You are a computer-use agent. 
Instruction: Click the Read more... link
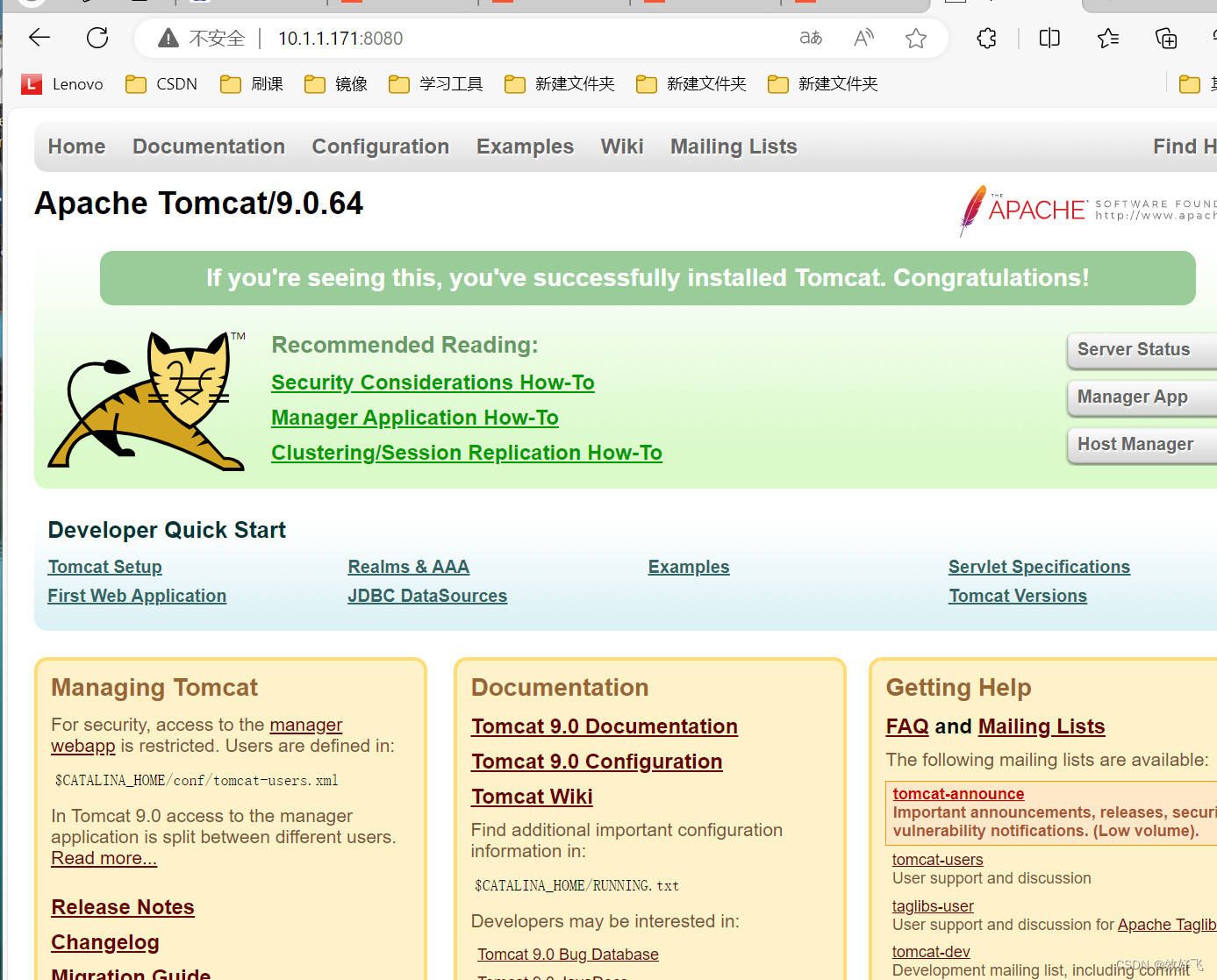(104, 858)
